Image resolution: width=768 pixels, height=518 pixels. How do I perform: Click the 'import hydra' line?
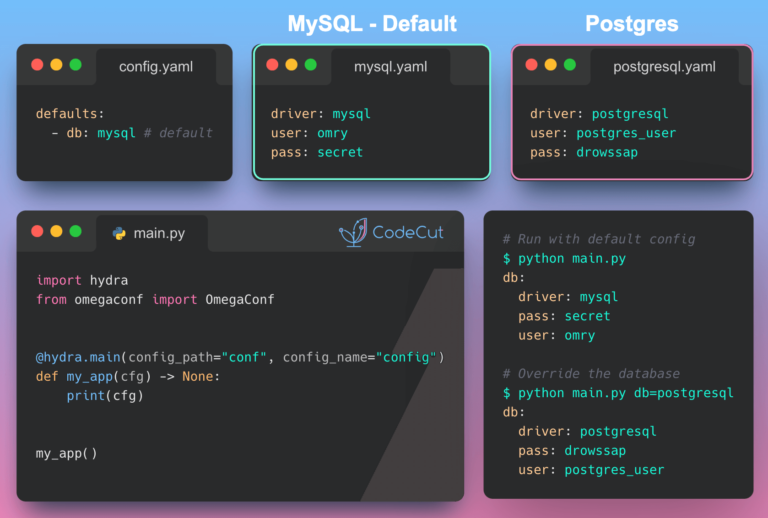[x=82, y=280]
